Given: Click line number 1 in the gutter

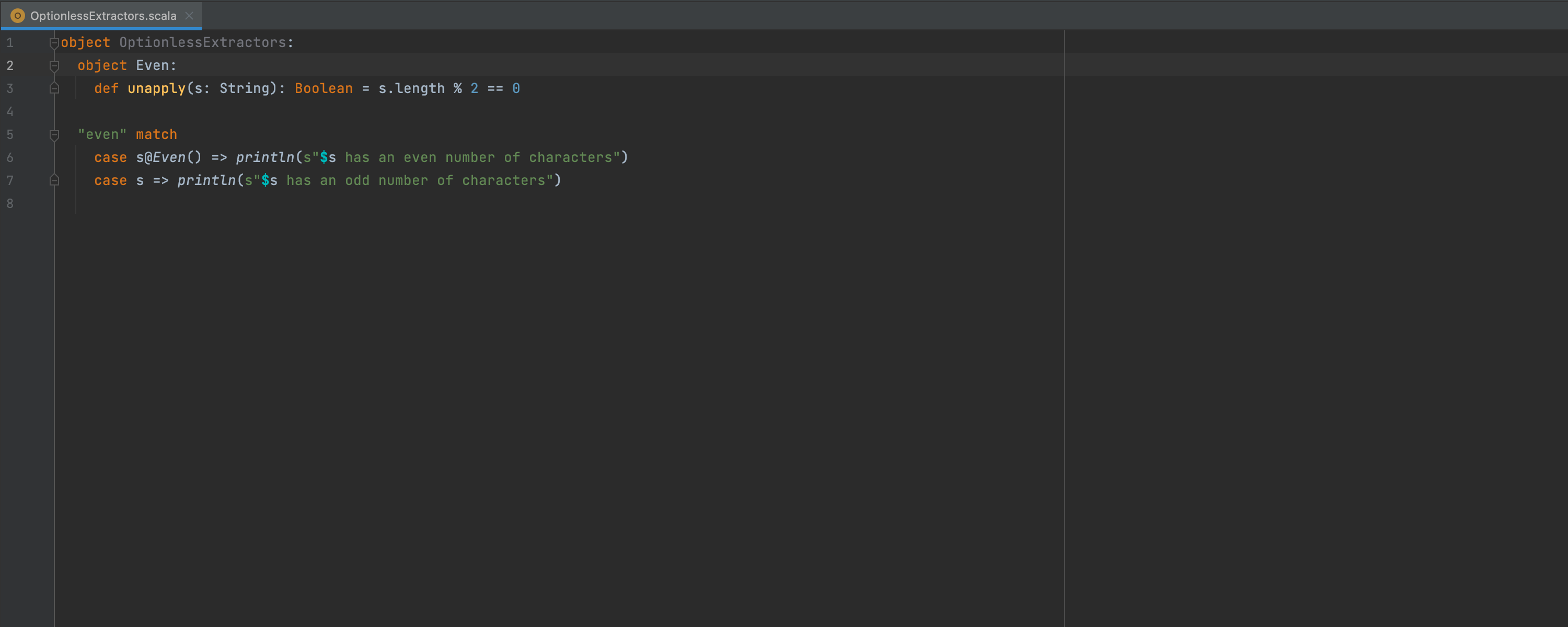Looking at the screenshot, I should (10, 43).
